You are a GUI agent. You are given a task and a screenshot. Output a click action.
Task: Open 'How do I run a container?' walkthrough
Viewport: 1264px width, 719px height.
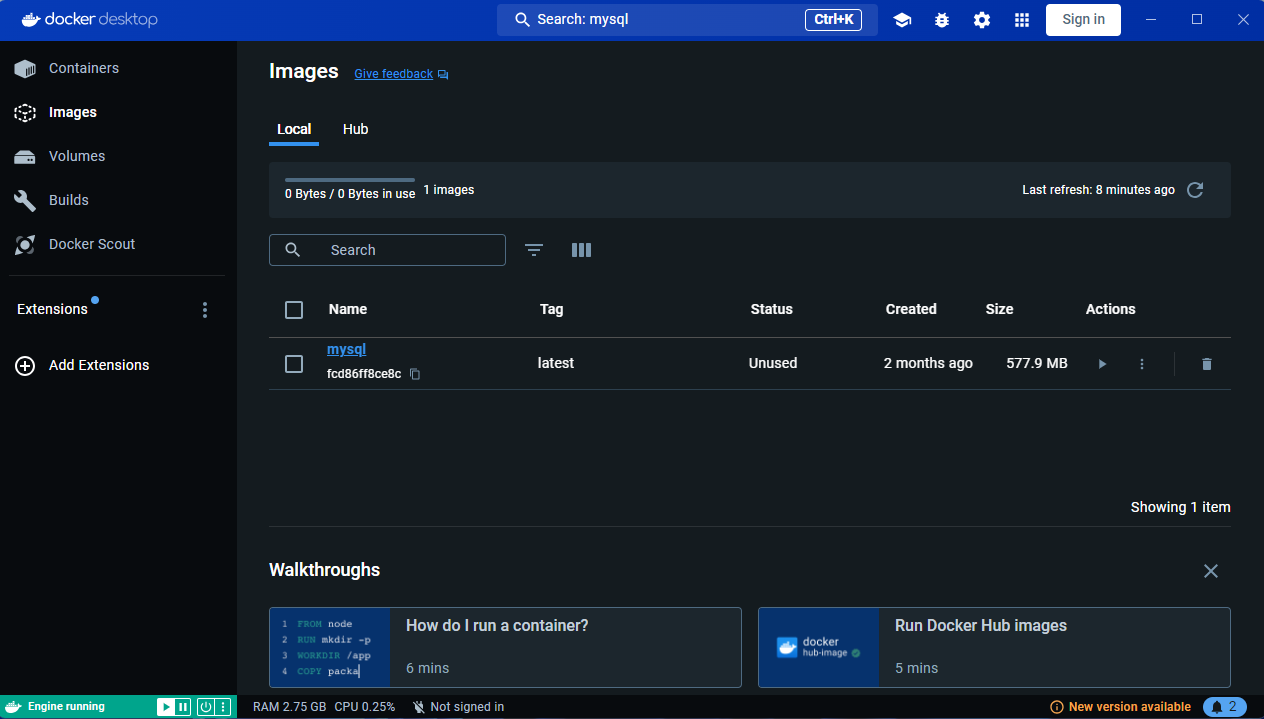(505, 647)
